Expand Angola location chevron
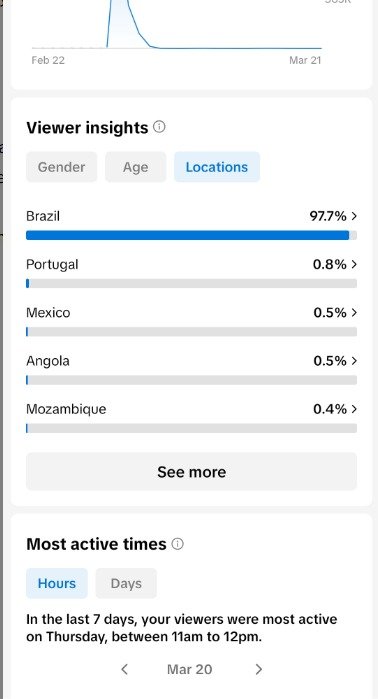The width and height of the screenshot is (378, 699). 354,361
